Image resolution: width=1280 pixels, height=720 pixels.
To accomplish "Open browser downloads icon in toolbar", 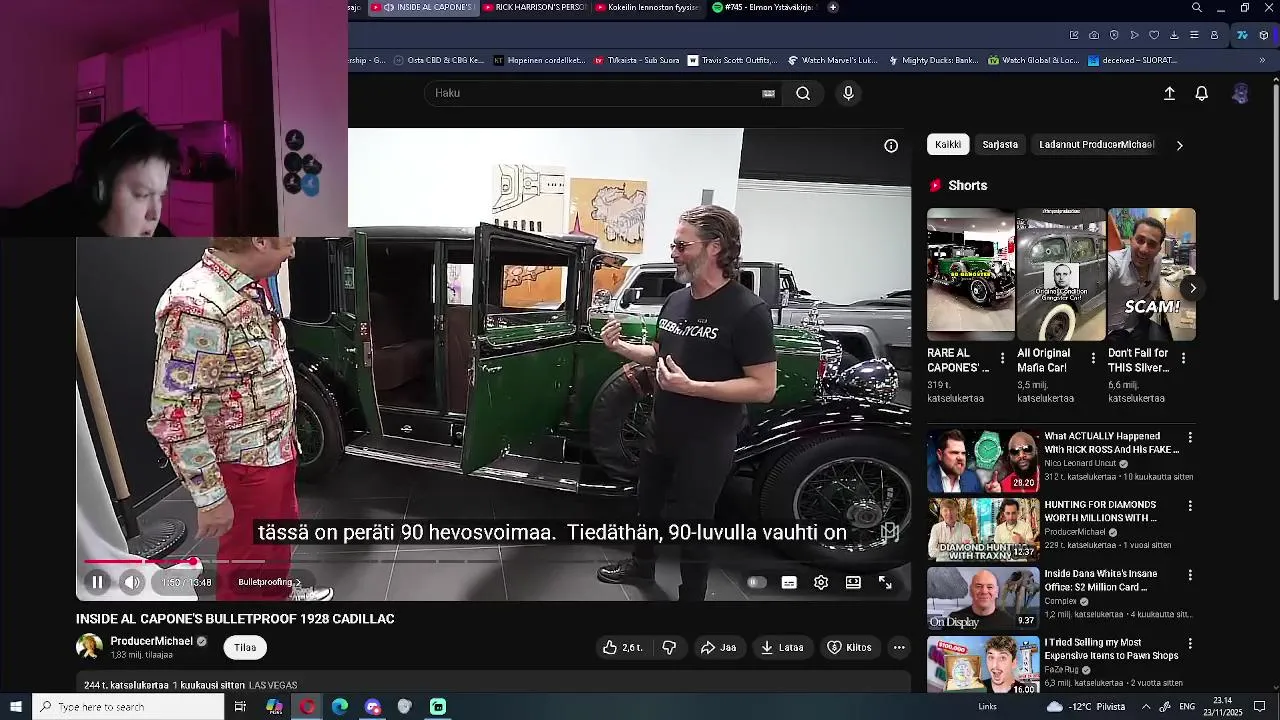I will [1174, 35].
